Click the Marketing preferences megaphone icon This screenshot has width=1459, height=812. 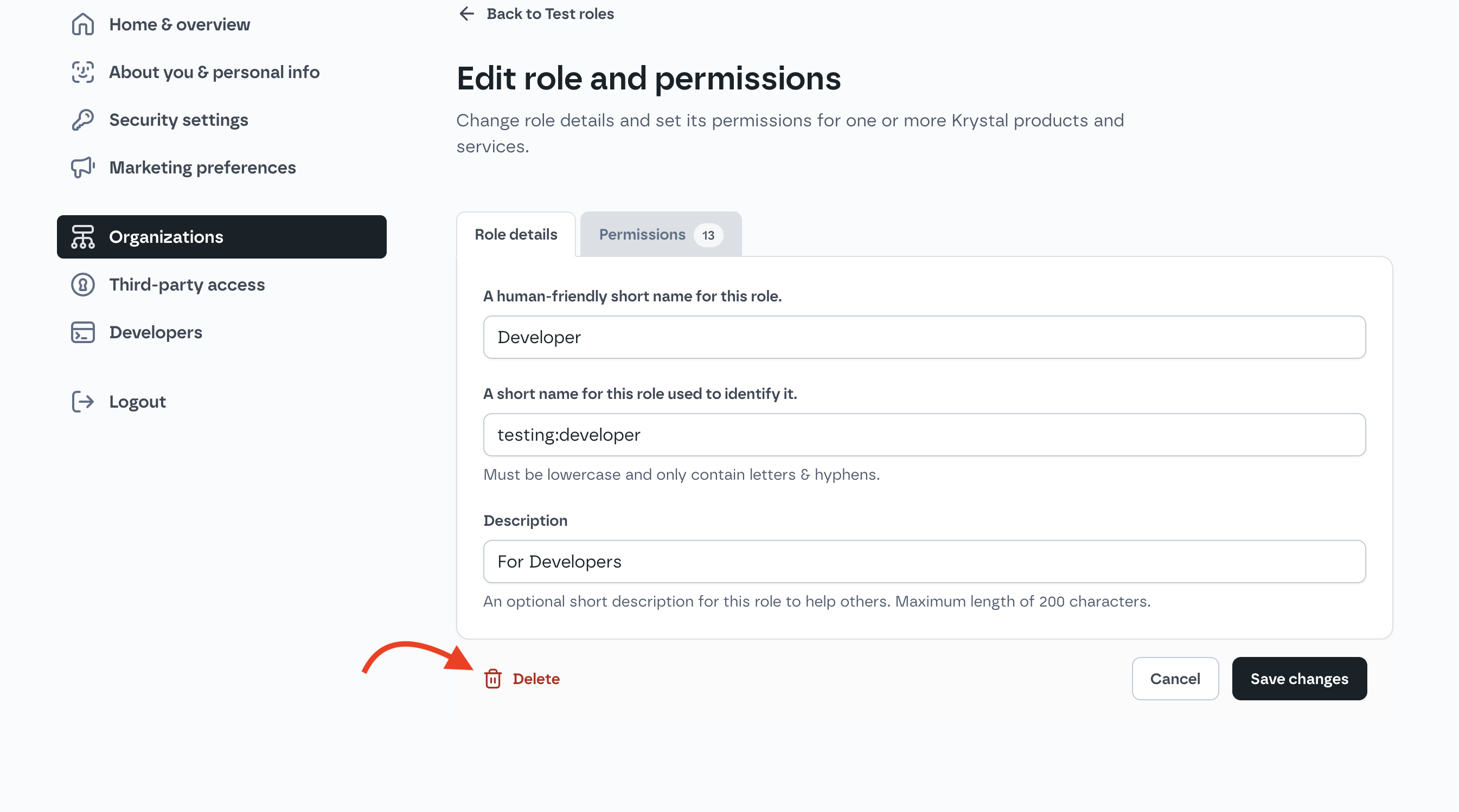point(82,167)
